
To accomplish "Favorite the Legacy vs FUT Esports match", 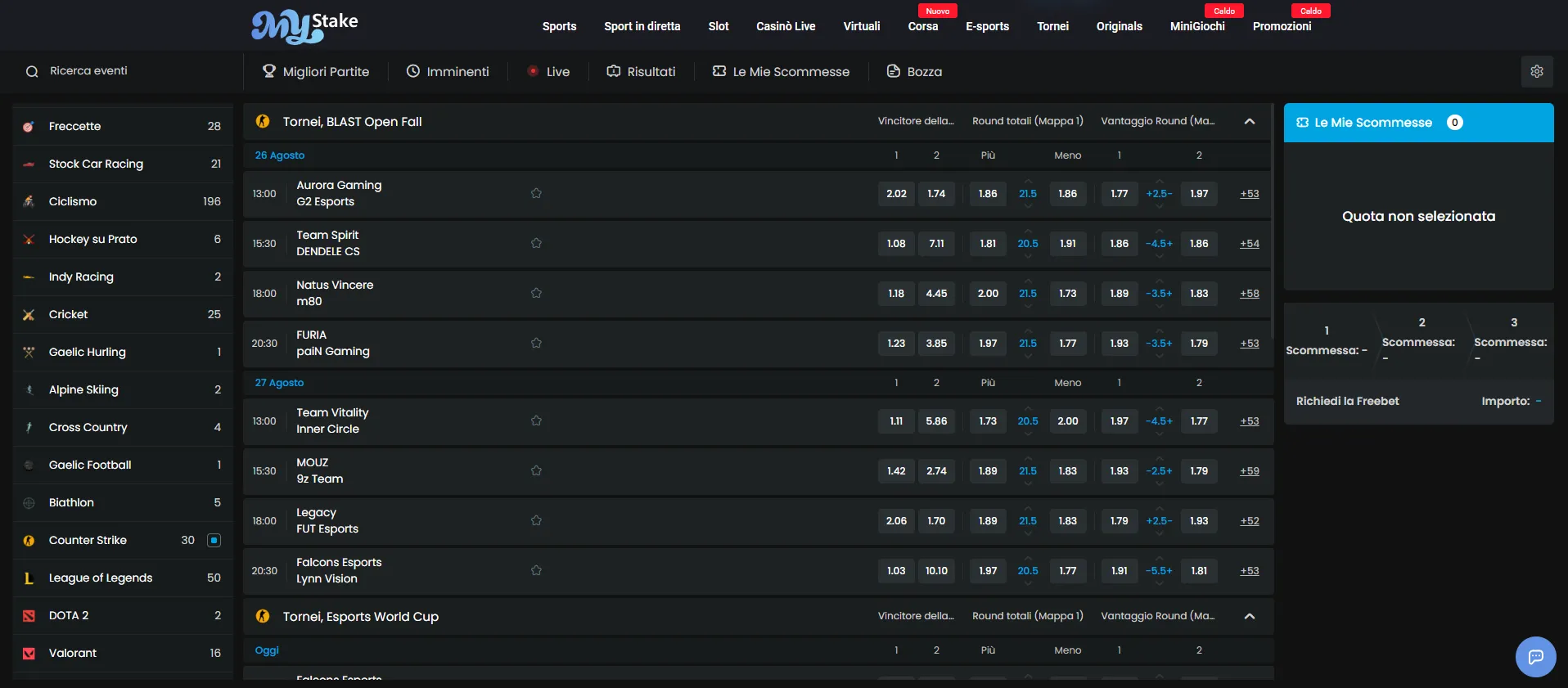I will (x=536, y=521).
